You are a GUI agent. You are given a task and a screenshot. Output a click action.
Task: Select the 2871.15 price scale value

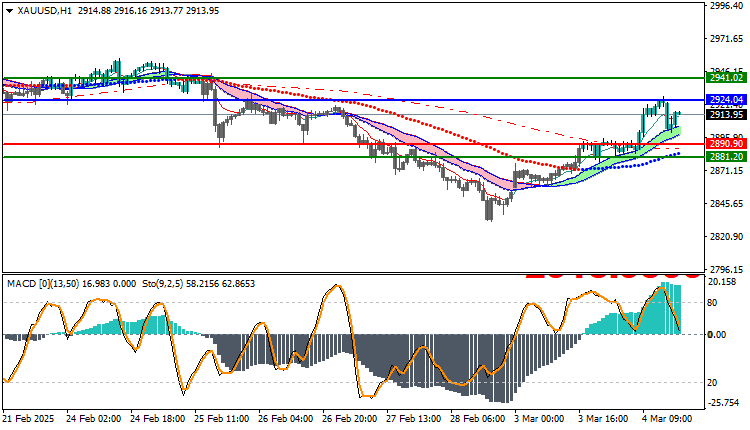[x=727, y=170]
